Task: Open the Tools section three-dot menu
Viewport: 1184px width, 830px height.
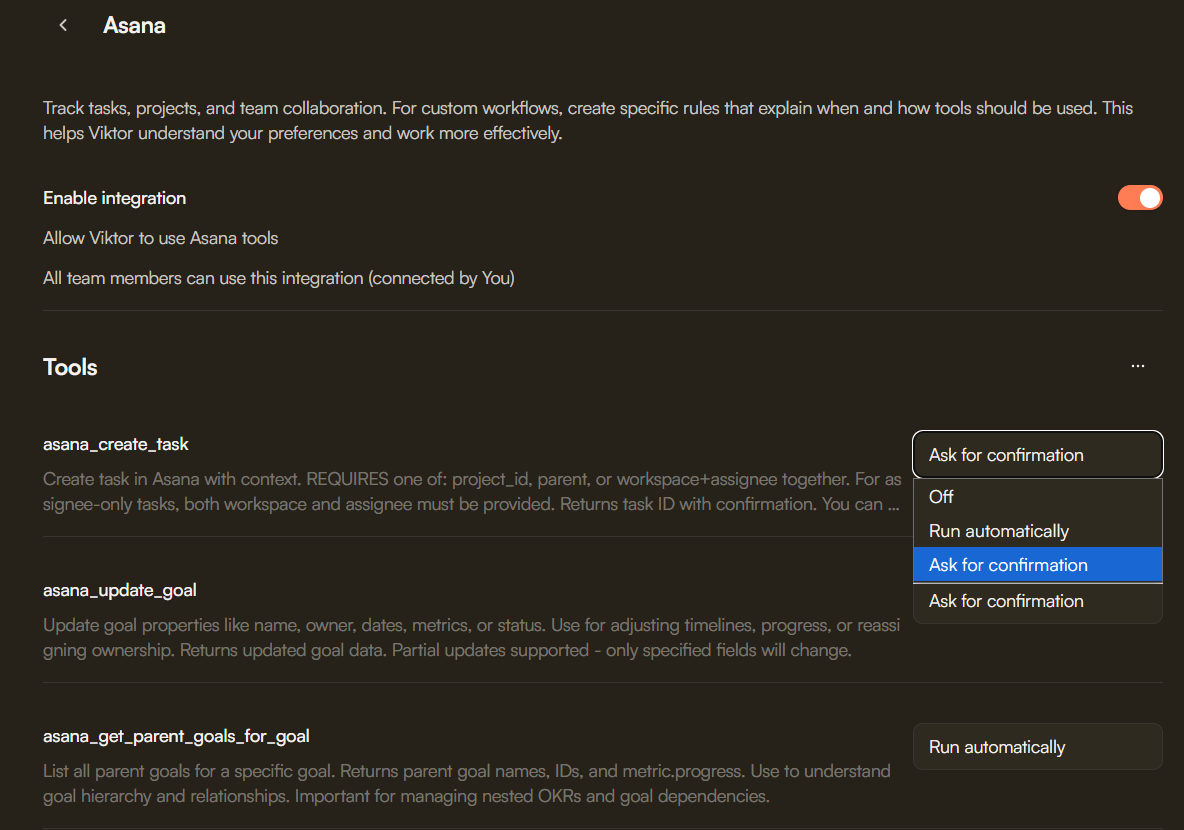Action: (1137, 366)
